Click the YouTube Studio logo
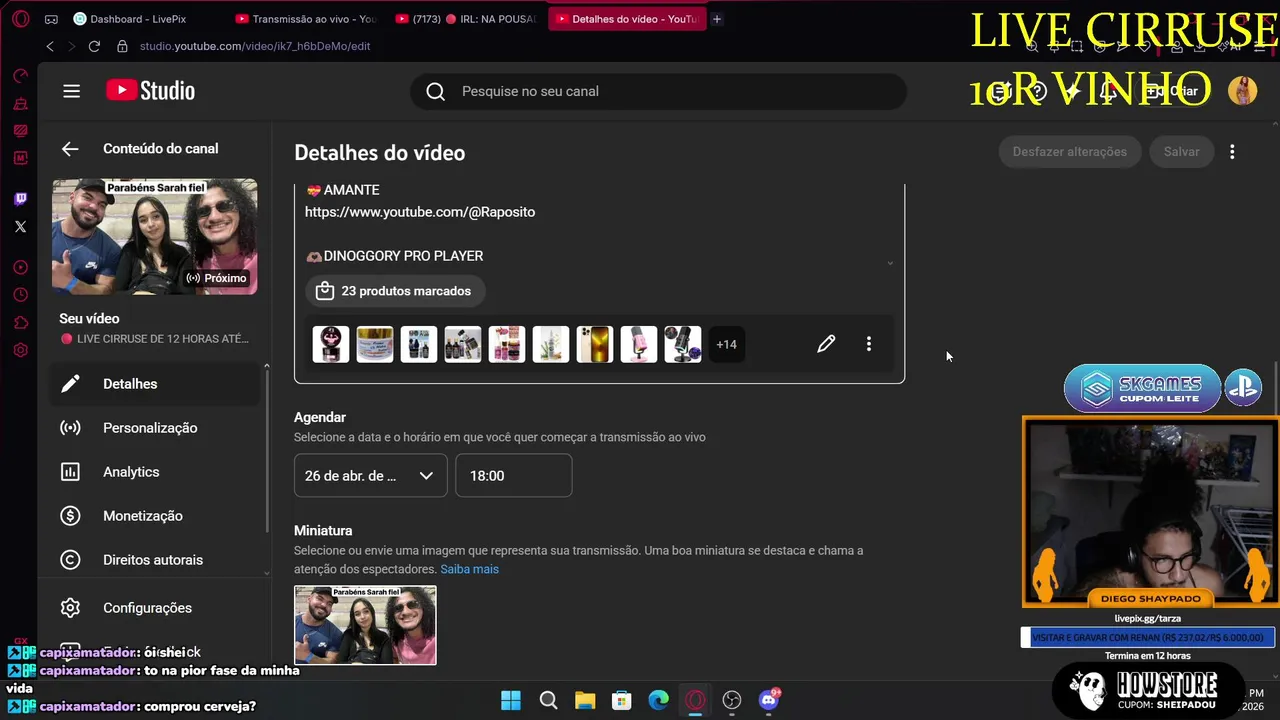 coord(151,91)
